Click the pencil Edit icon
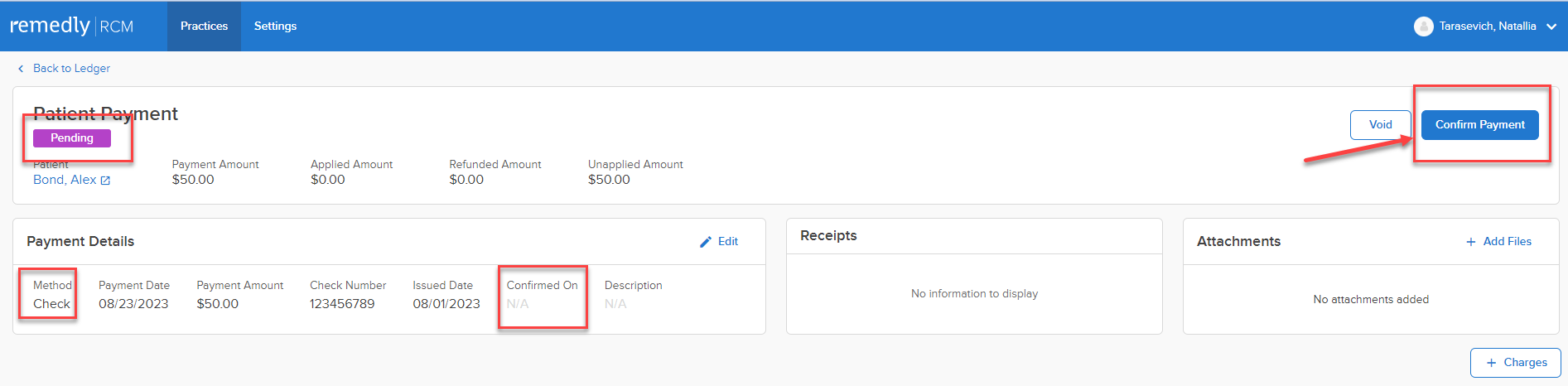Viewport: 1568px width, 386px height. tap(706, 242)
